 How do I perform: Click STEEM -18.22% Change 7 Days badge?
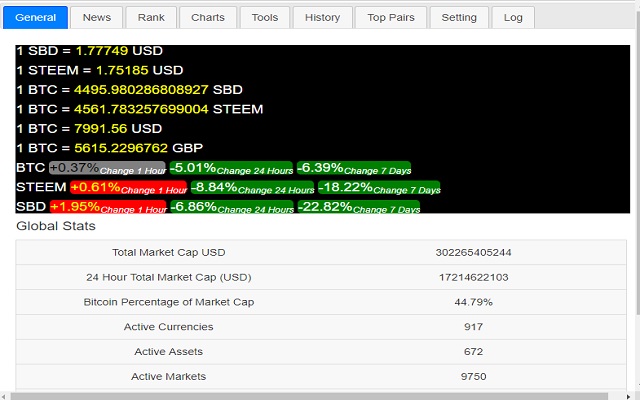(379, 187)
